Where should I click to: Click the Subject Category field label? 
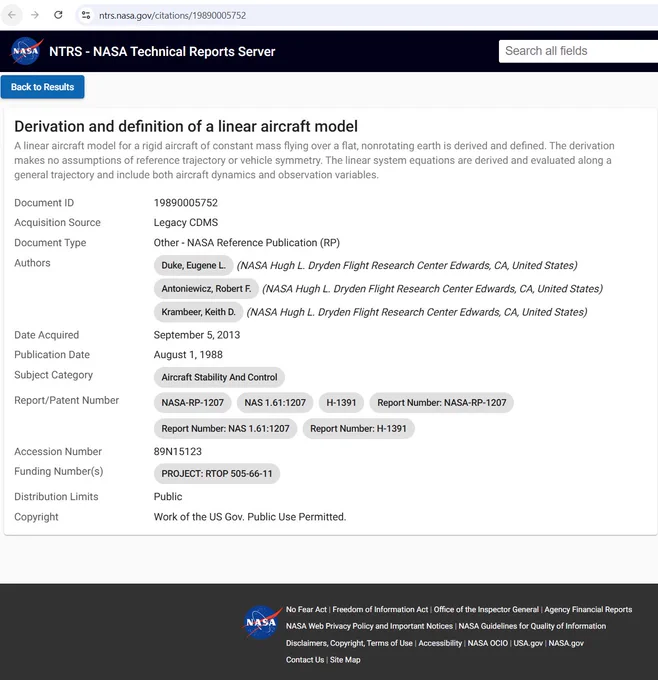[53, 375]
